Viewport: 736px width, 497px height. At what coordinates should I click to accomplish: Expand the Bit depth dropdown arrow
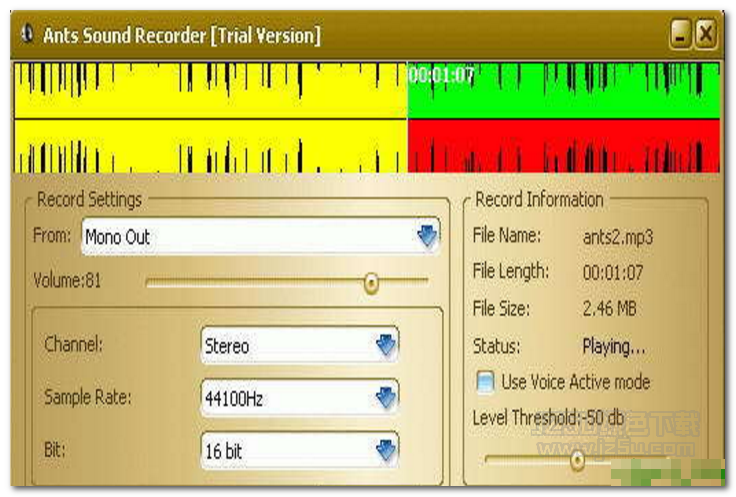pyautogui.click(x=386, y=451)
